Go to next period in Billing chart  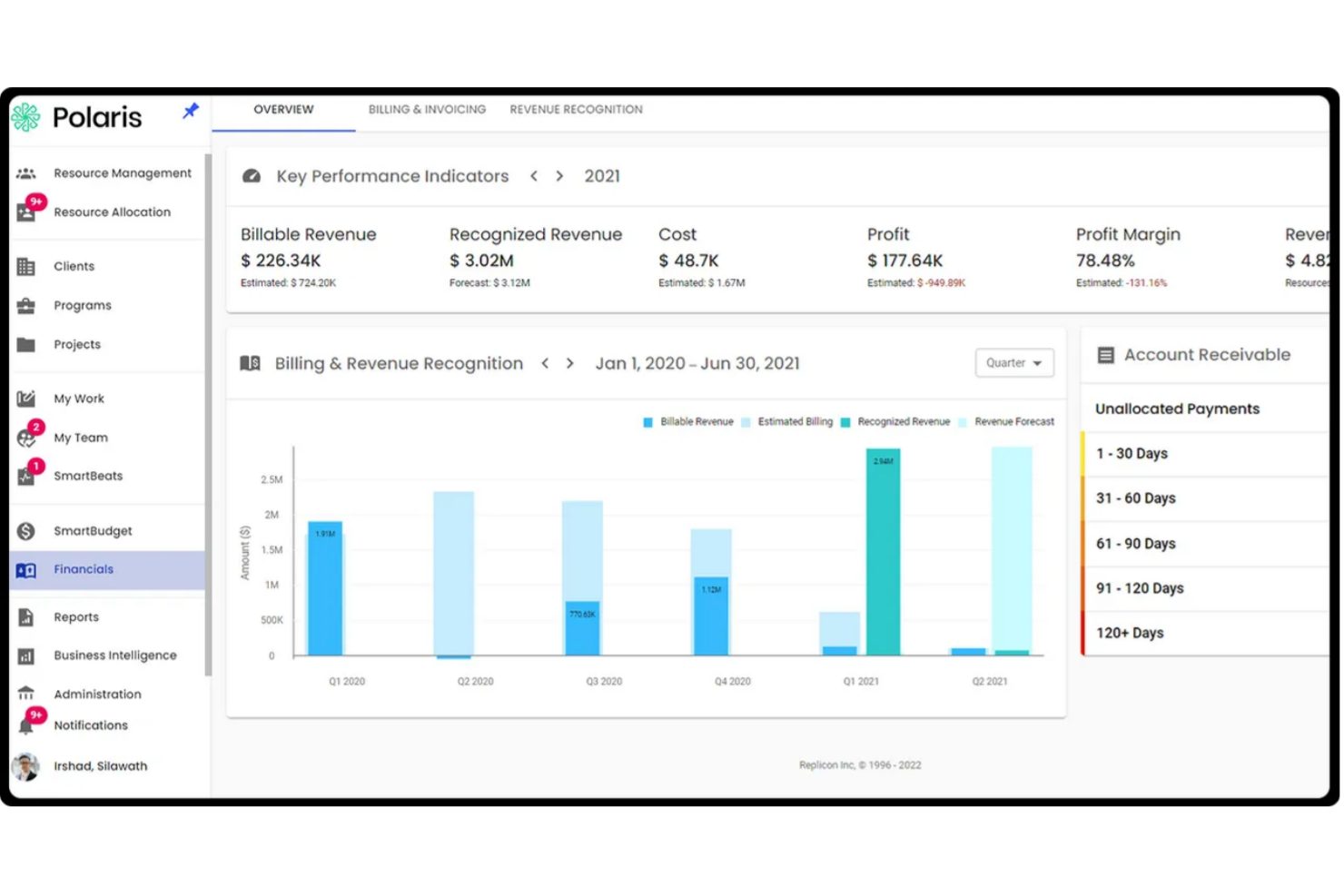coord(570,363)
